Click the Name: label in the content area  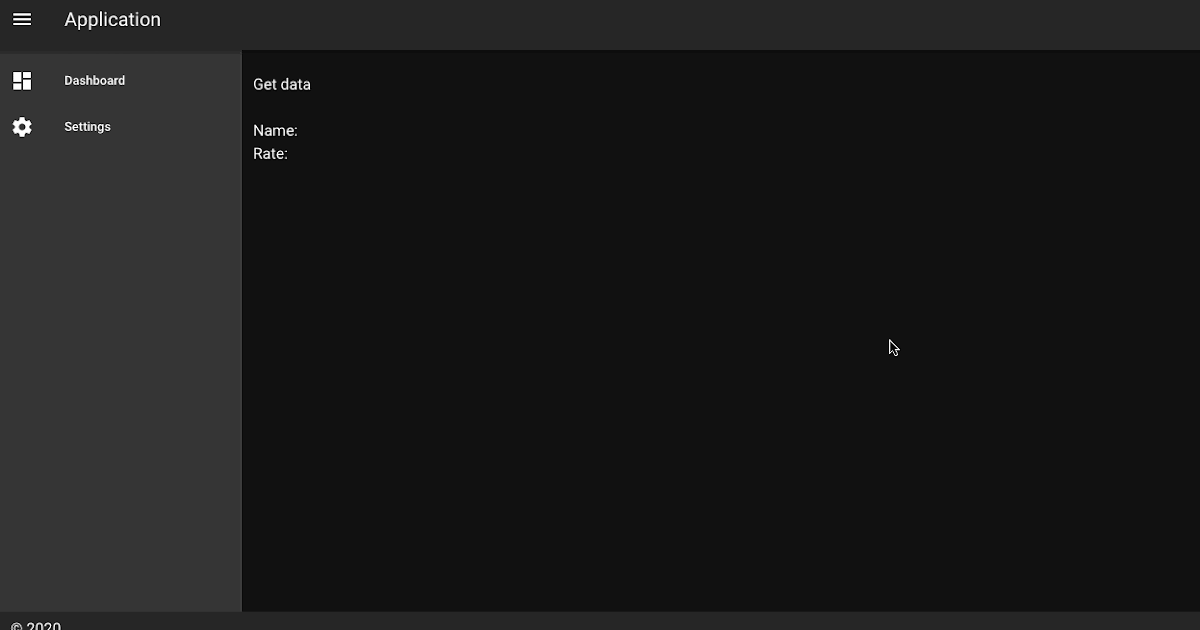click(275, 130)
